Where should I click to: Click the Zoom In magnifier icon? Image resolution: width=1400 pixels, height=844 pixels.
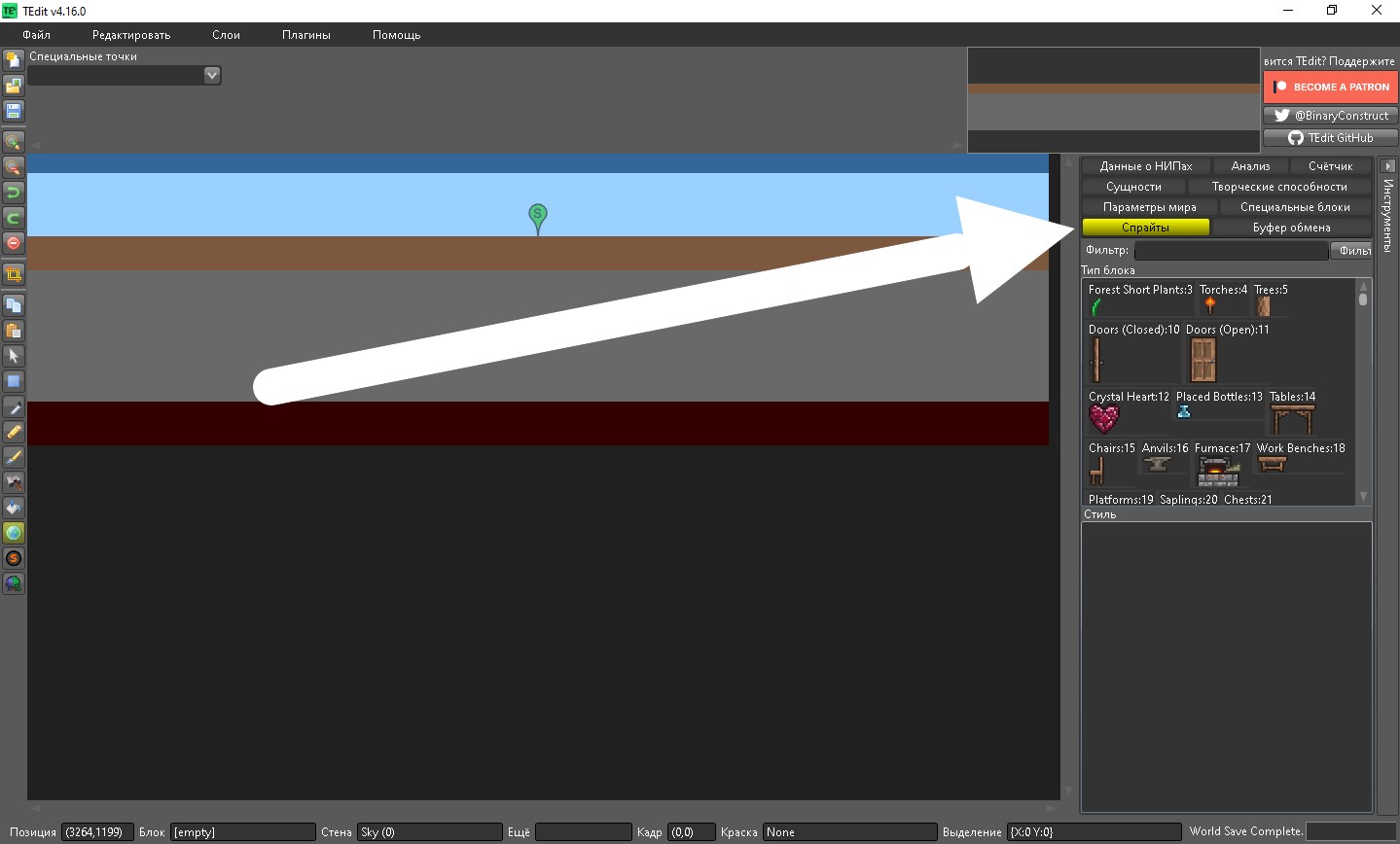click(x=14, y=142)
